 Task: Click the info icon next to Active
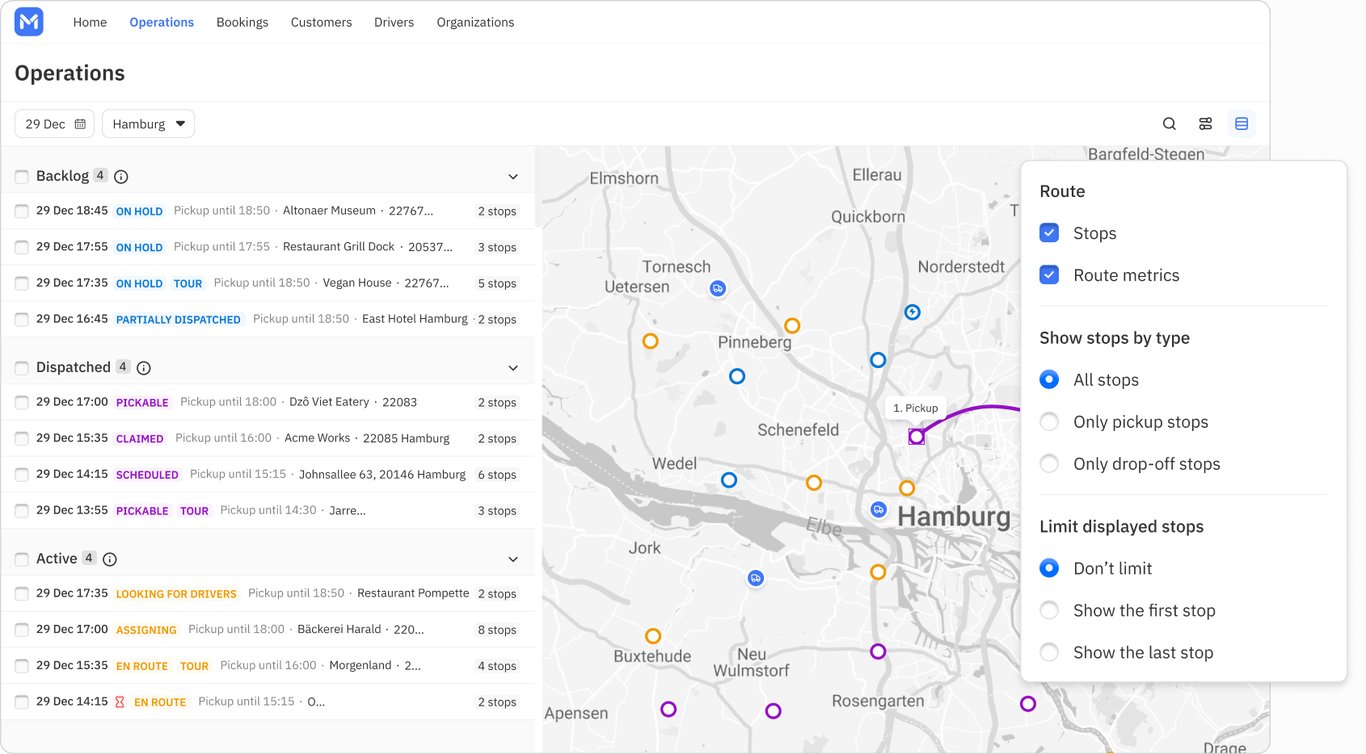tap(110, 559)
